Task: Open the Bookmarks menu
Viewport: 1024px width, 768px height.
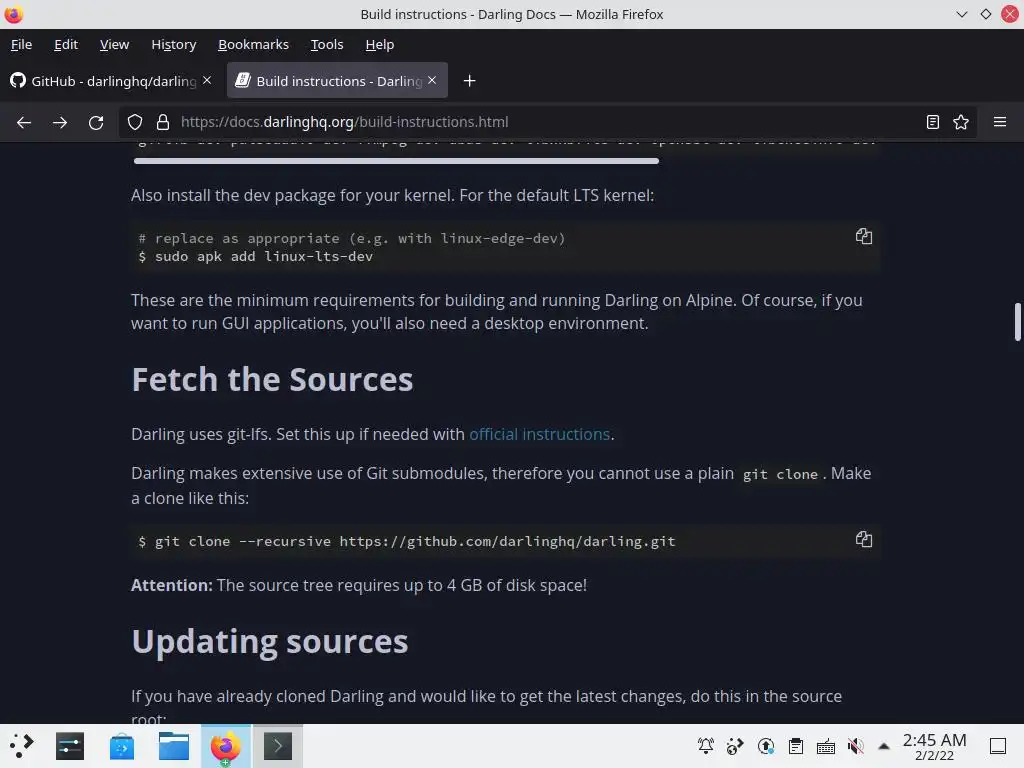Action: pyautogui.click(x=253, y=44)
